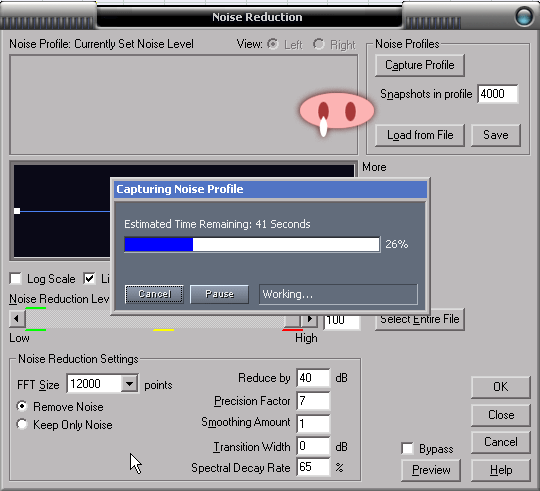
Task: Click the Preview button
Action: [431, 470]
